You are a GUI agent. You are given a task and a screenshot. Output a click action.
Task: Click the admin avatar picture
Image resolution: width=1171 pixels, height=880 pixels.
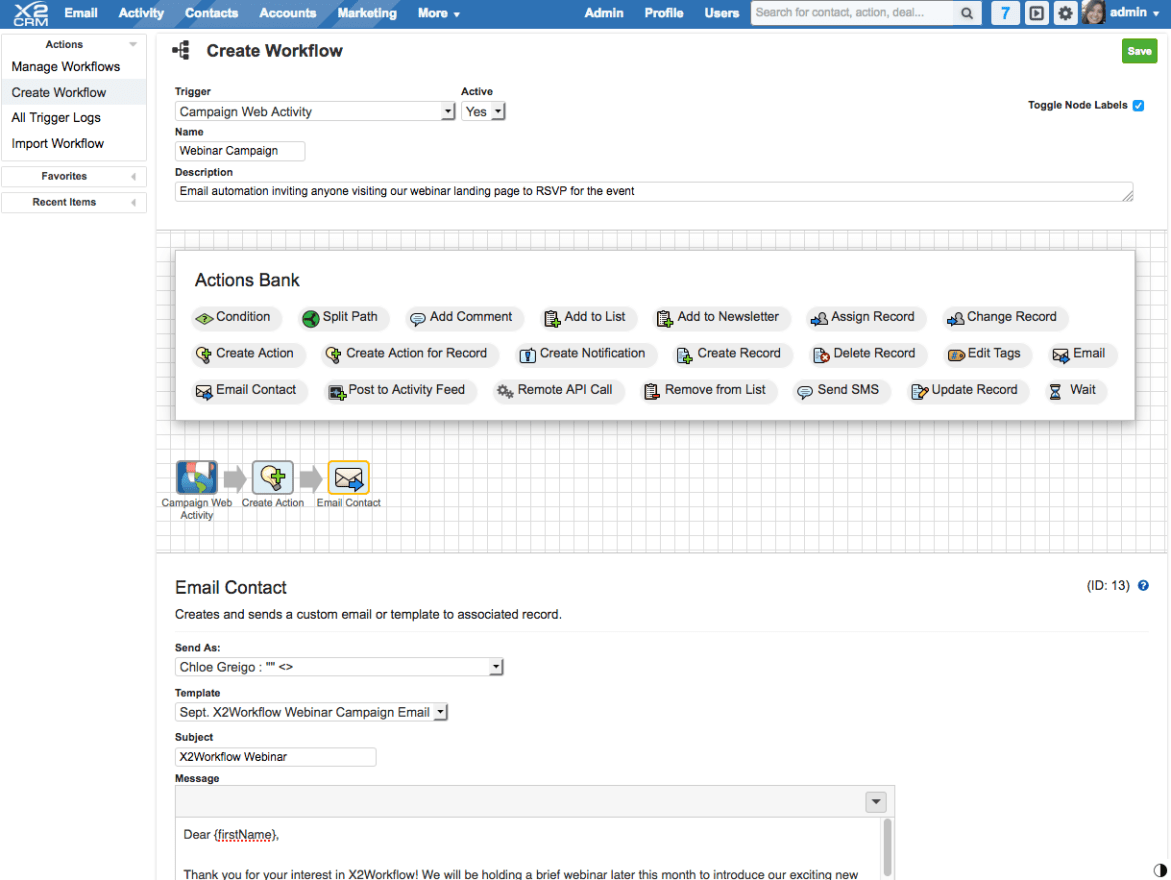[x=1093, y=13]
